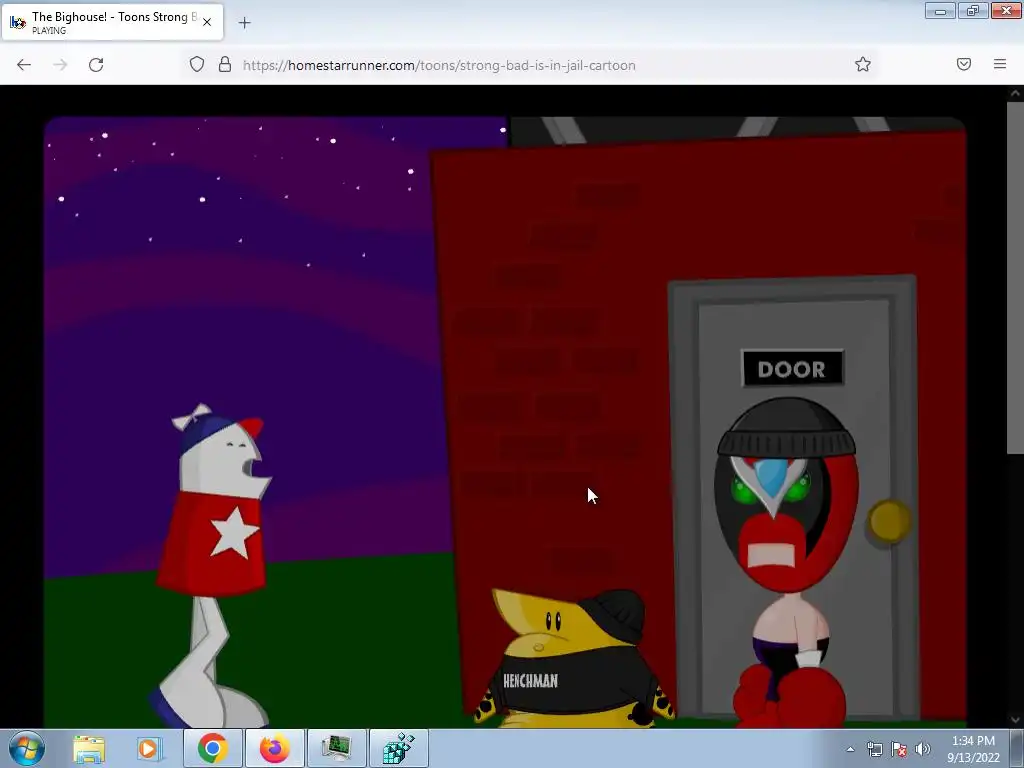Image resolution: width=1024 pixels, height=768 pixels.
Task: Select The Bighouse! Toons tab
Action: coord(112,22)
